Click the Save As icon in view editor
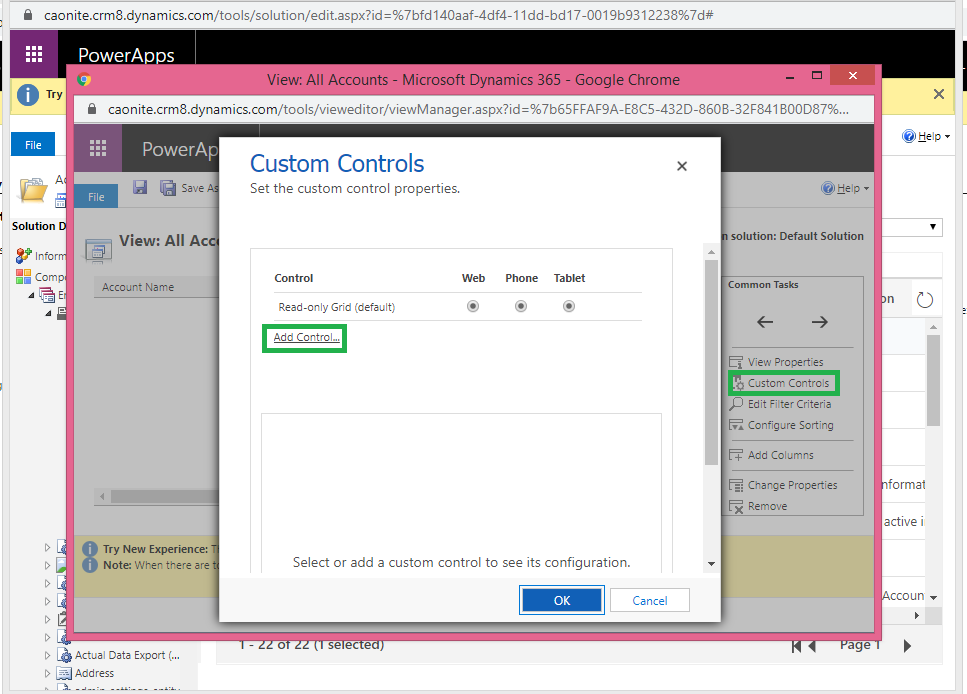This screenshot has height=694, width=967. (x=168, y=188)
